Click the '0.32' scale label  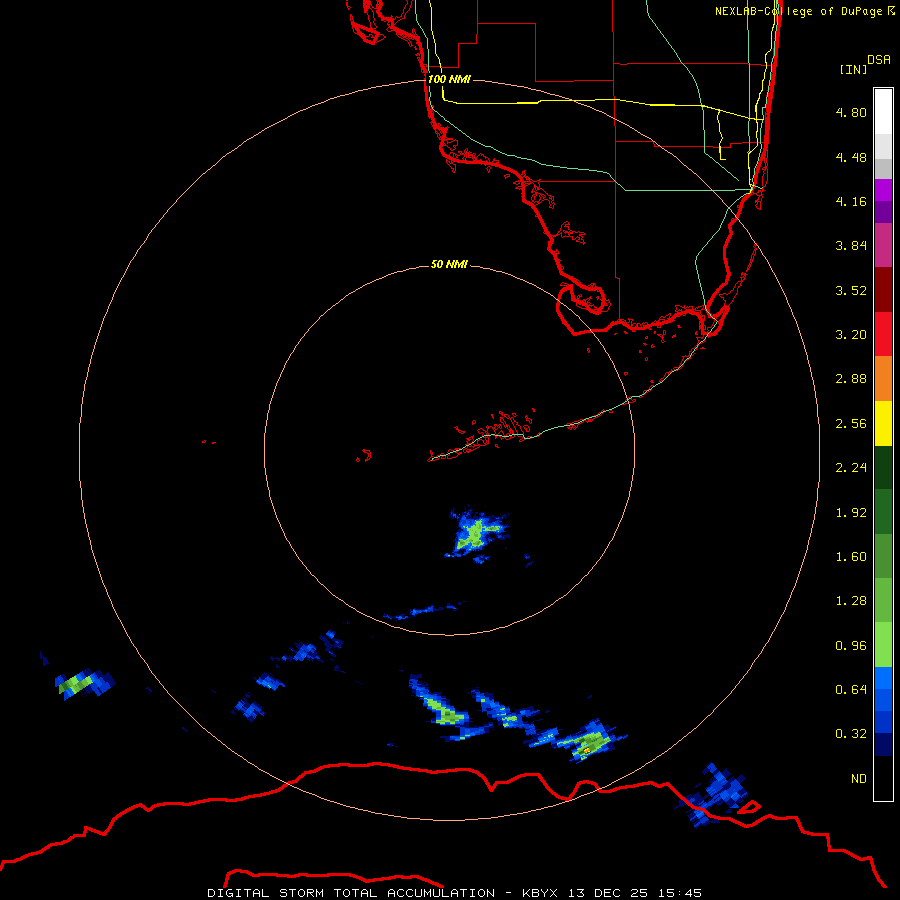coord(851,734)
